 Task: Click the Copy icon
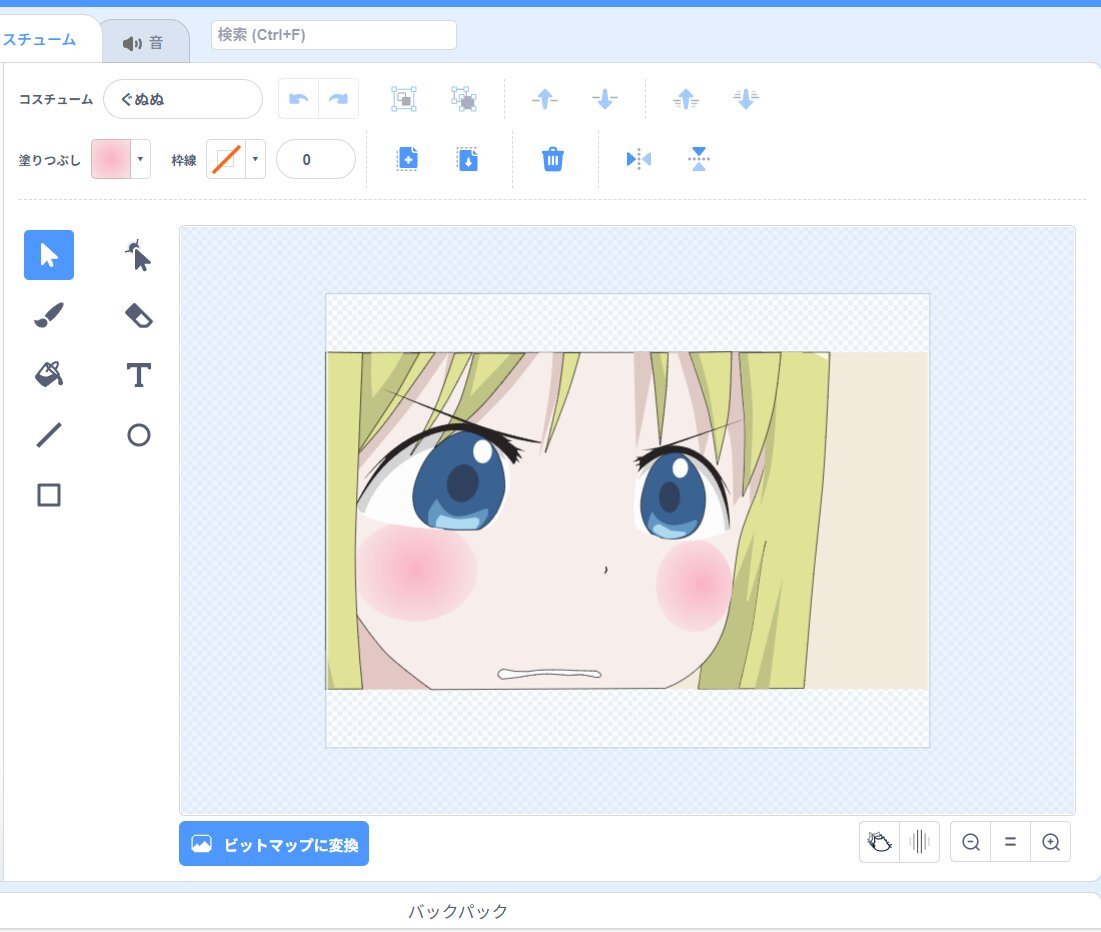pos(407,159)
